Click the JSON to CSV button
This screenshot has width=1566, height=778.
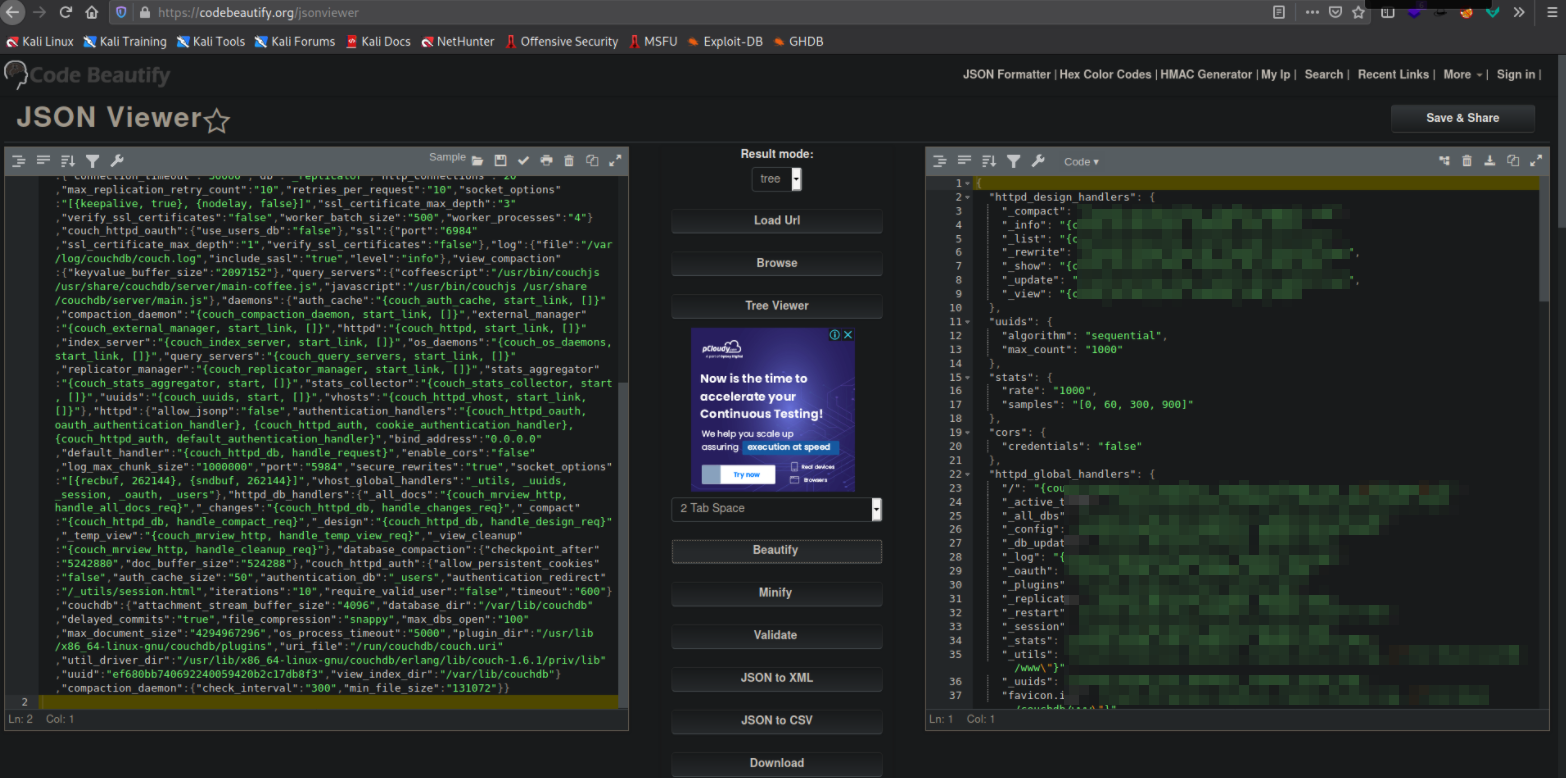(777, 721)
